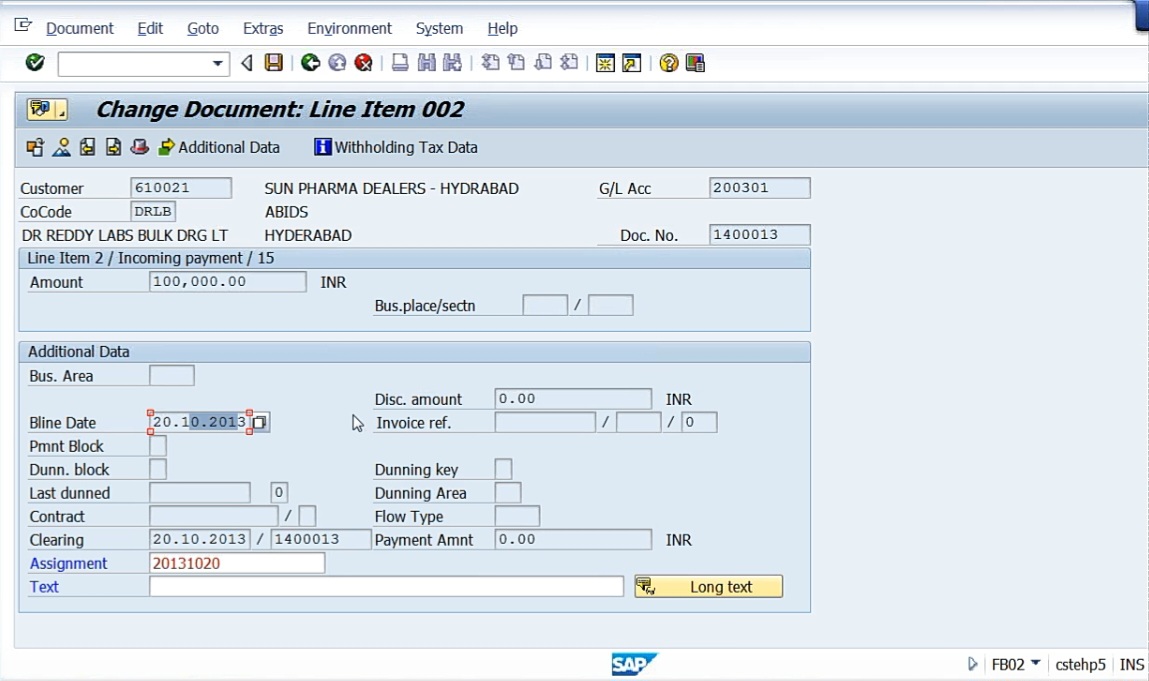Click the empty Text input field
Screen dimensions: 1149x681
pos(386,586)
